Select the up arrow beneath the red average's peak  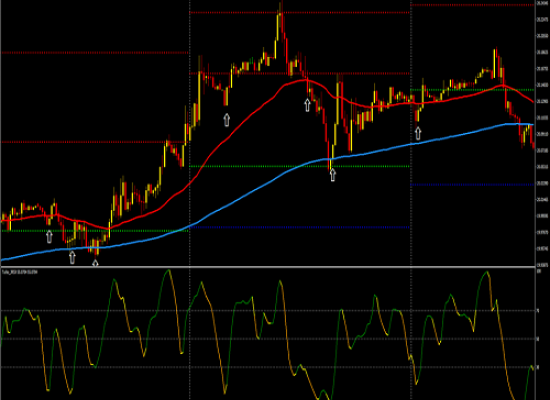click(x=307, y=105)
